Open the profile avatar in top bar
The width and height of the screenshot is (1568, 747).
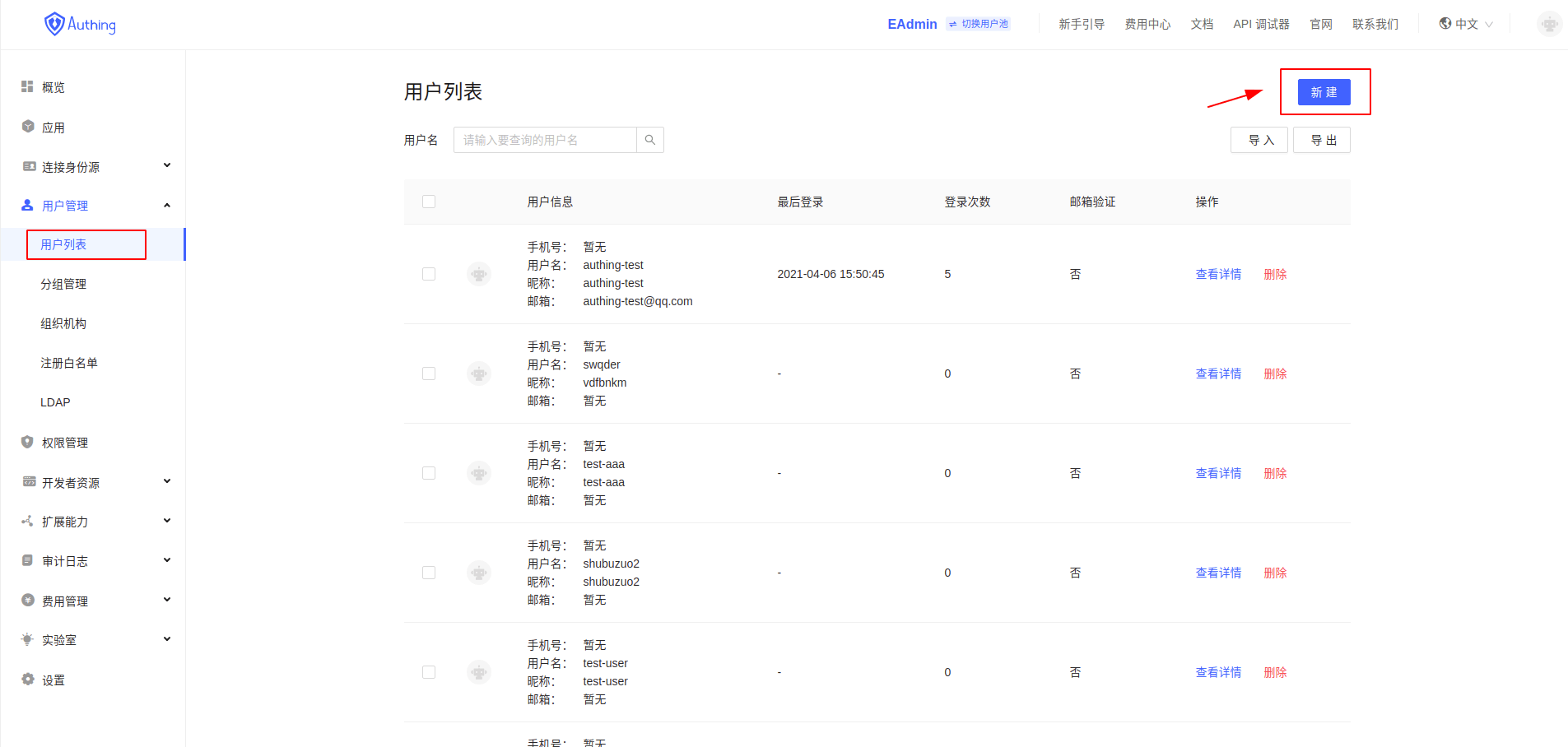point(1548,24)
